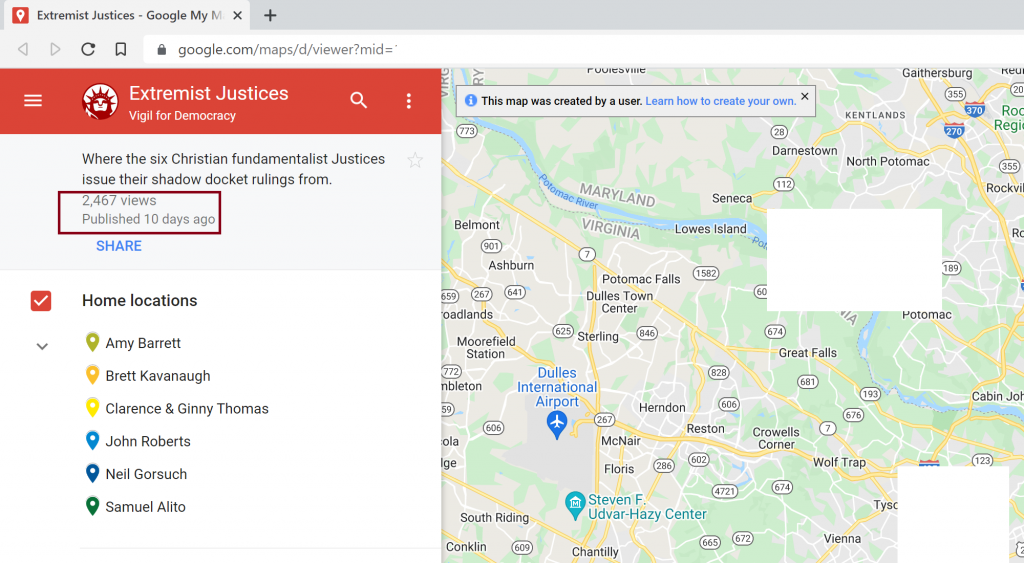Click Dulles International Airport plane marker
This screenshot has width=1024, height=563.
pyautogui.click(x=556, y=425)
